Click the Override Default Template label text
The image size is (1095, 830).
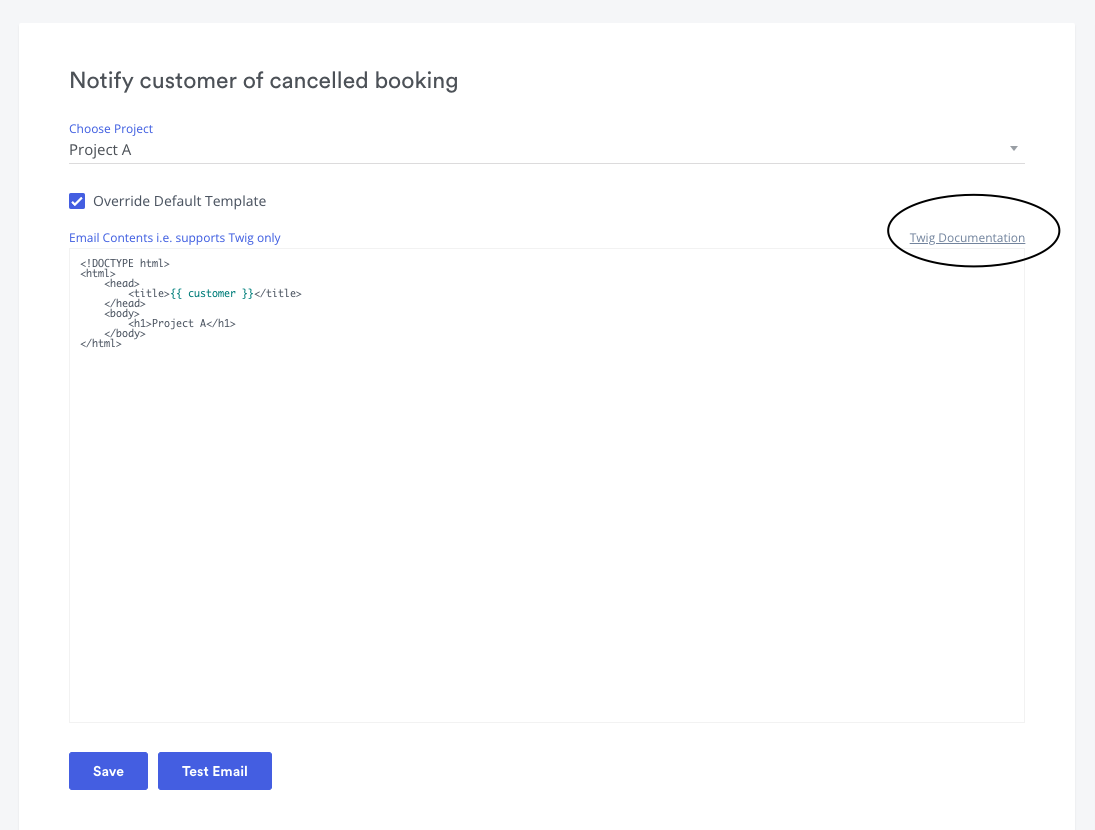(x=179, y=201)
